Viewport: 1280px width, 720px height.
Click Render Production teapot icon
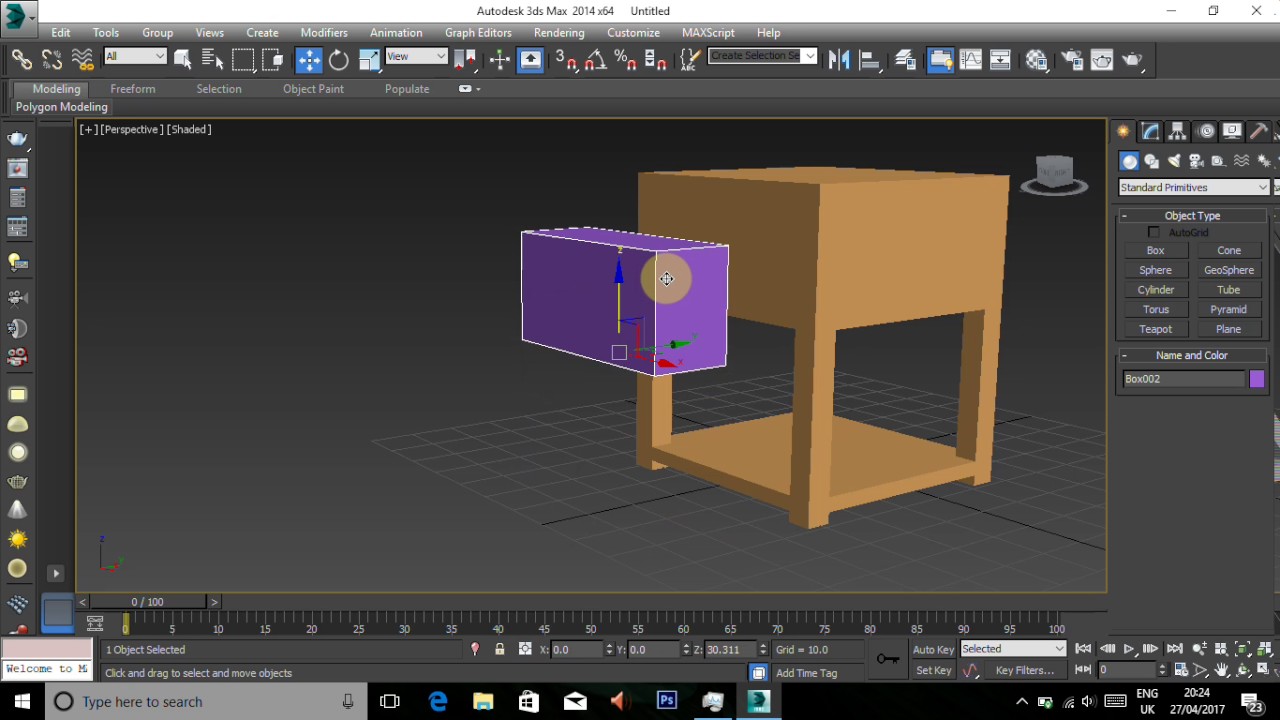pyautogui.click(x=1132, y=60)
